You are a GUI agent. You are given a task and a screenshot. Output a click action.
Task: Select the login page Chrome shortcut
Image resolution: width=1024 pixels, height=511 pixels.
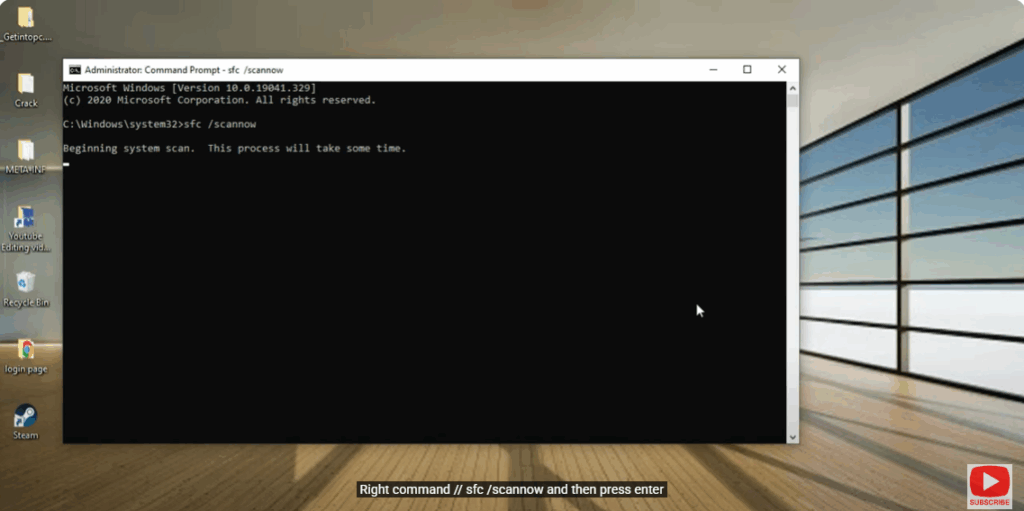[26, 350]
